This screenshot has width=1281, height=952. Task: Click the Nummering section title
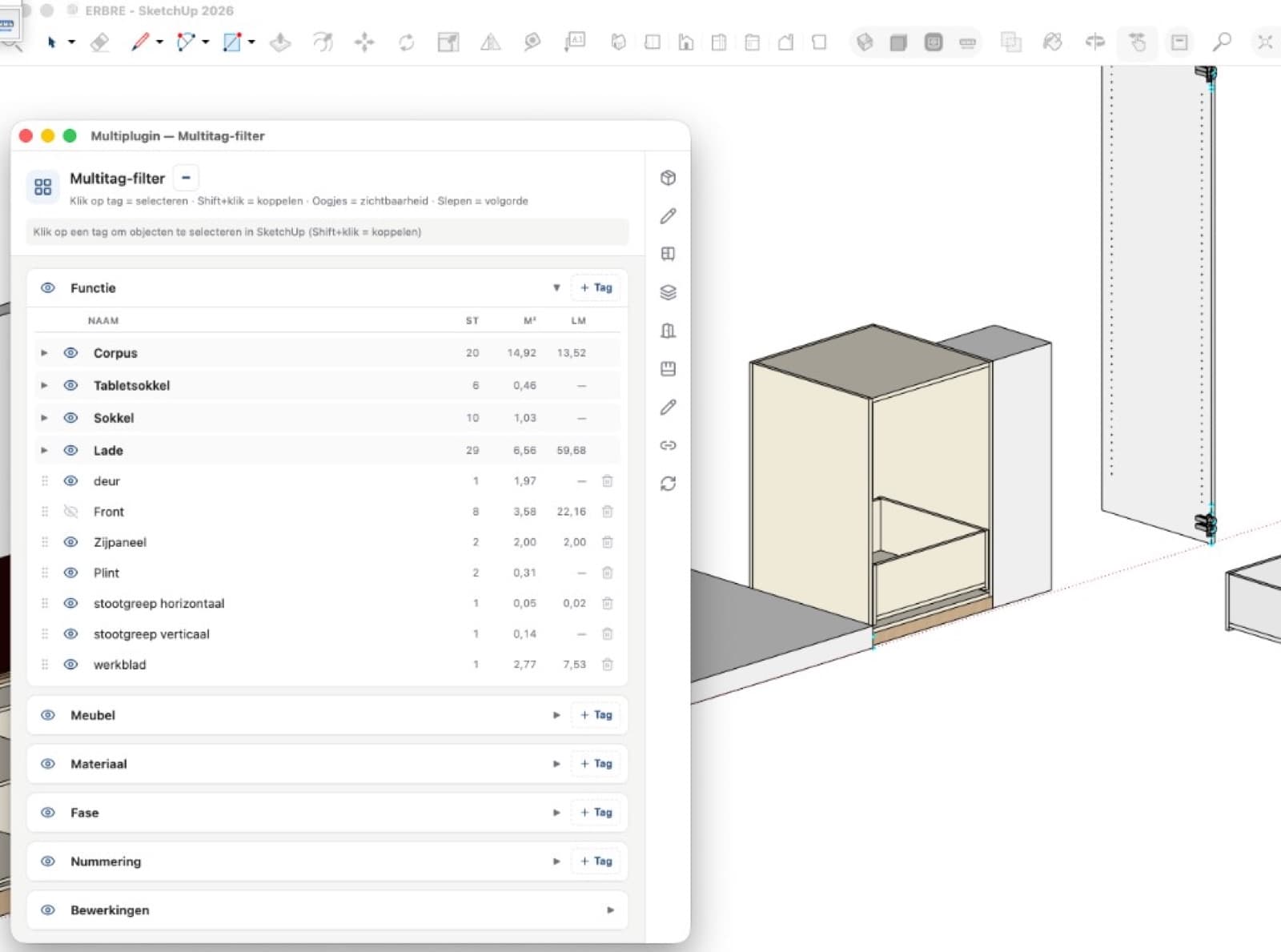point(106,862)
